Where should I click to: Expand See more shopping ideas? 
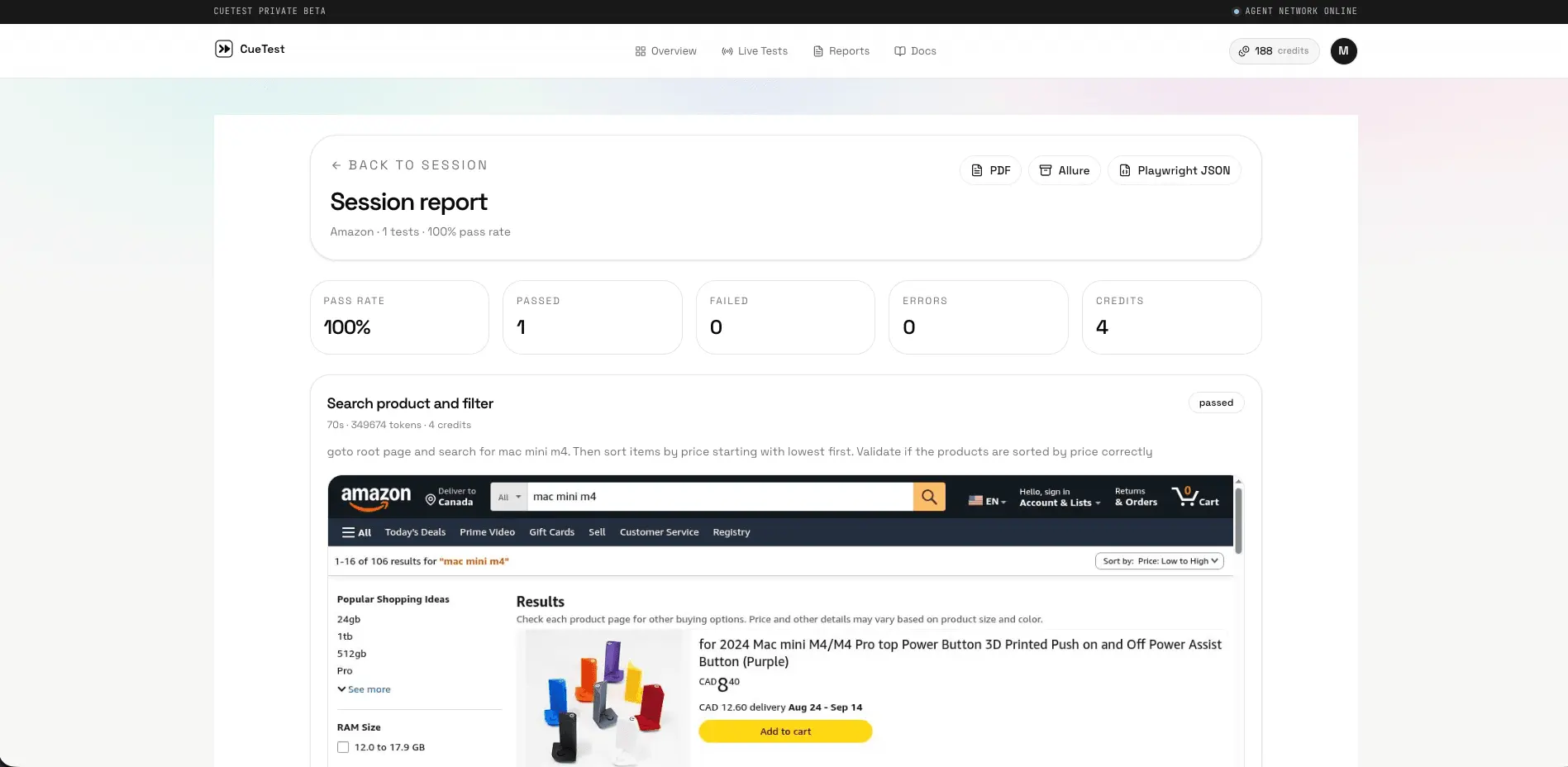[364, 689]
